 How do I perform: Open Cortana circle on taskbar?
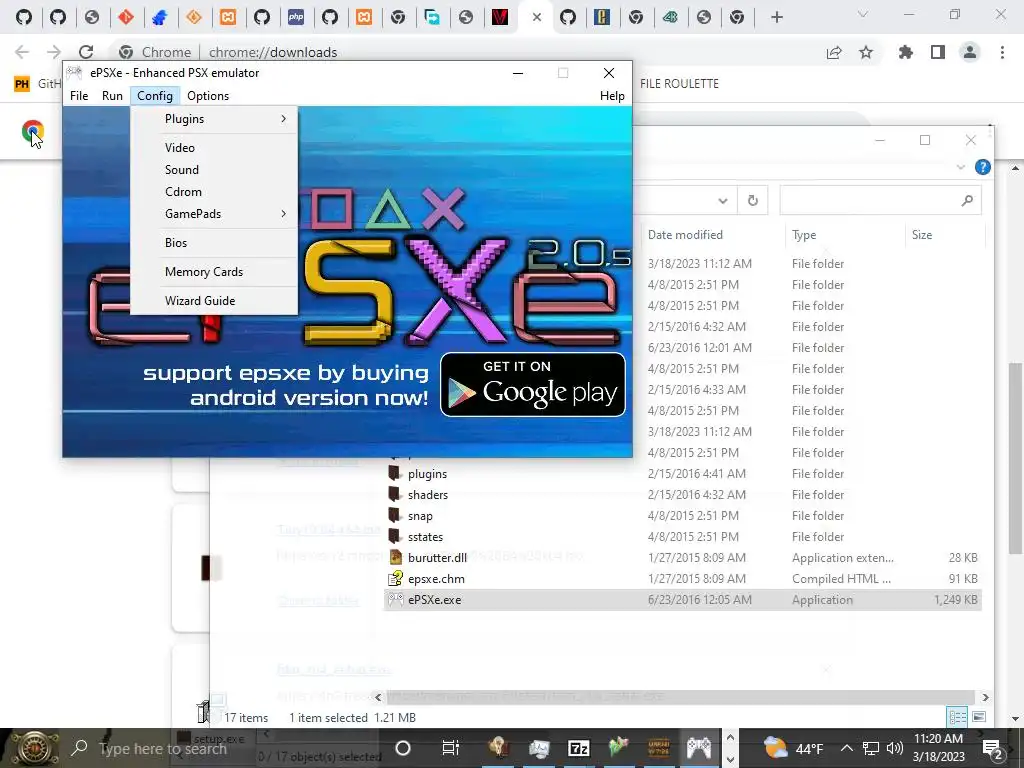coord(403,748)
